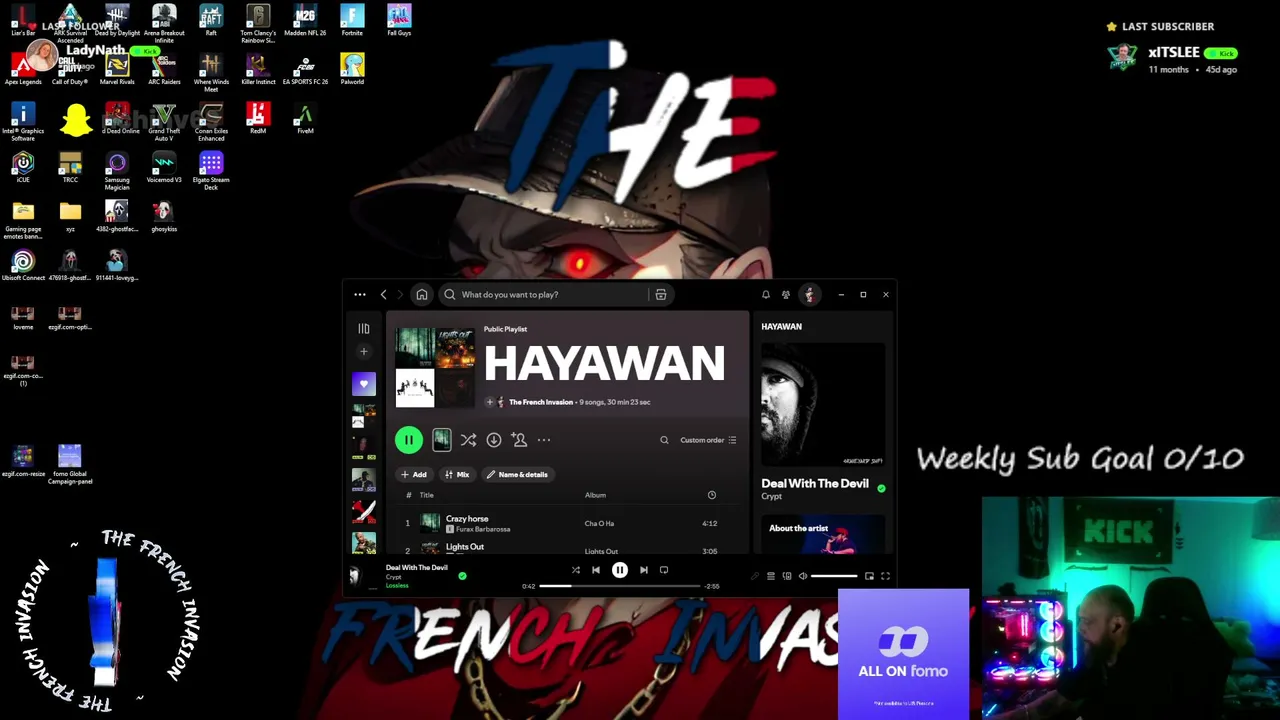The width and height of the screenshot is (1280, 720).
Task: Open Spotify Browse icon in search bar
Action: pyautogui.click(x=661, y=295)
